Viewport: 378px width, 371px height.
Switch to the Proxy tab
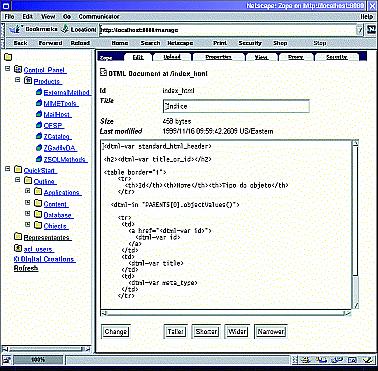coord(296,57)
